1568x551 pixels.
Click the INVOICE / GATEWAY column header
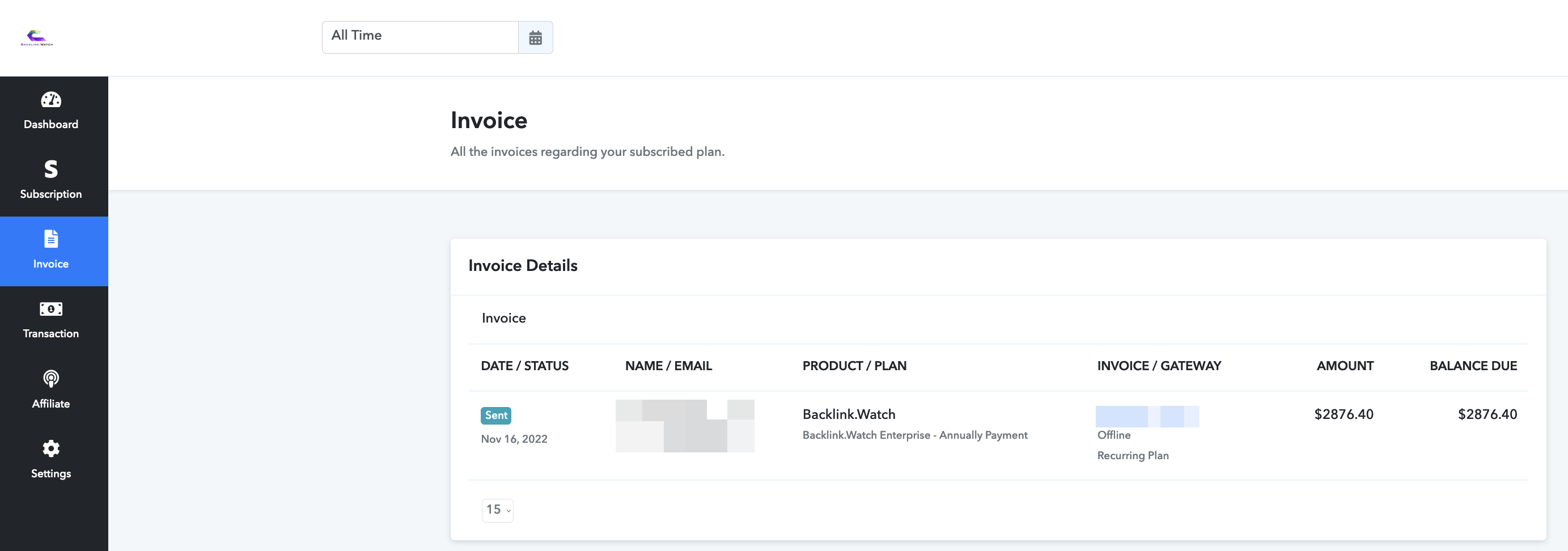pyautogui.click(x=1159, y=366)
